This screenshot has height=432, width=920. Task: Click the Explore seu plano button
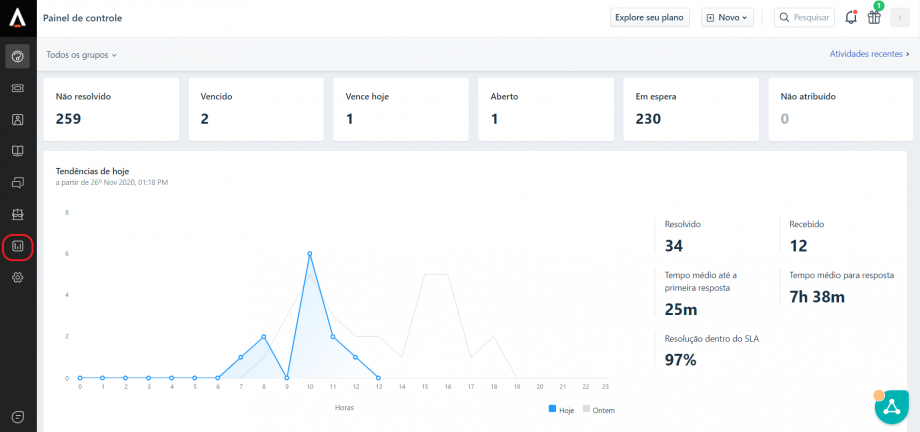650,18
